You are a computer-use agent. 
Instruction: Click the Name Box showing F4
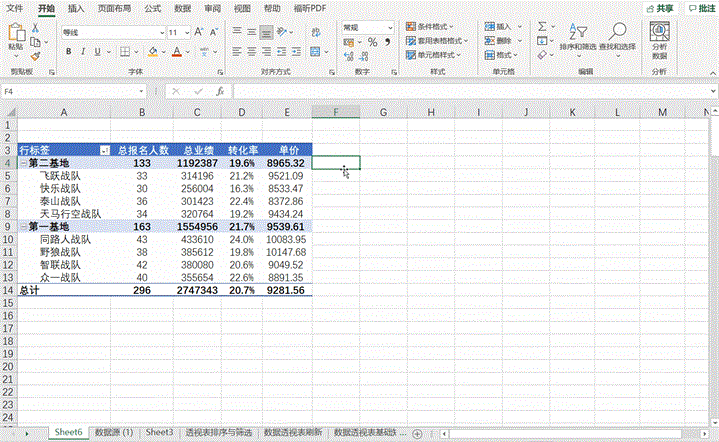pyautogui.click(x=70, y=91)
